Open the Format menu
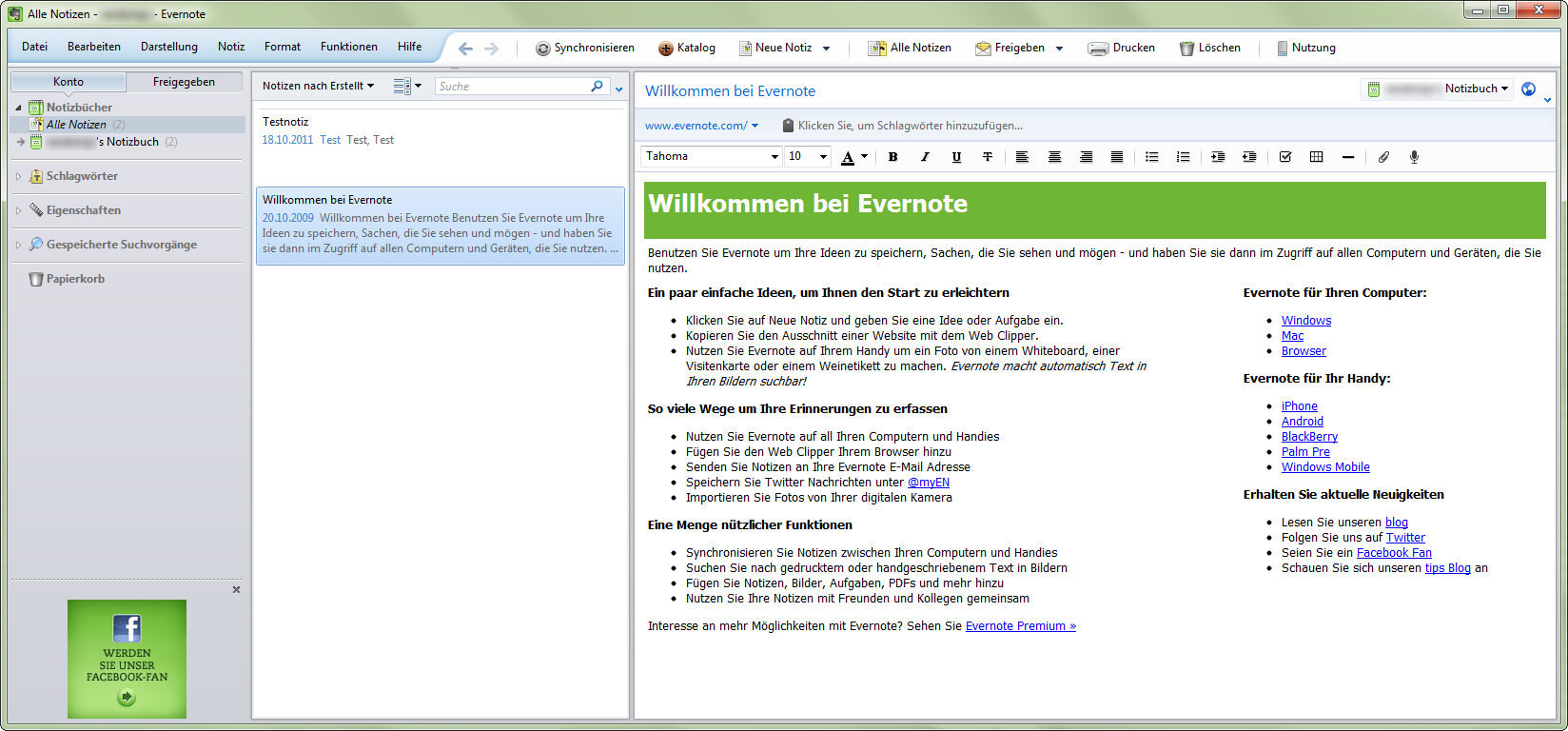Viewport: 1568px width, 731px height. (283, 47)
